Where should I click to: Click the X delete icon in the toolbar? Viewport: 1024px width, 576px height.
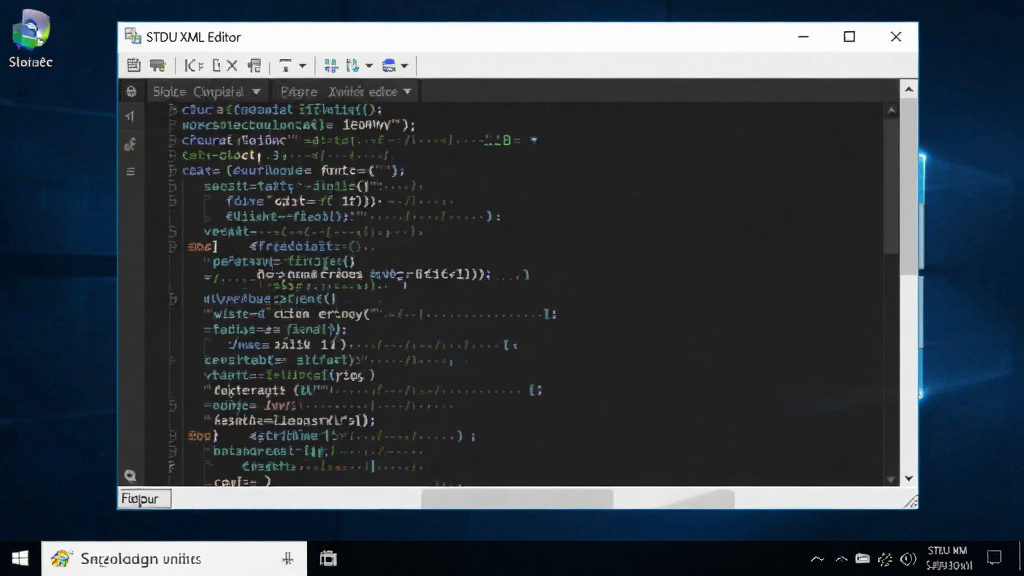point(232,65)
